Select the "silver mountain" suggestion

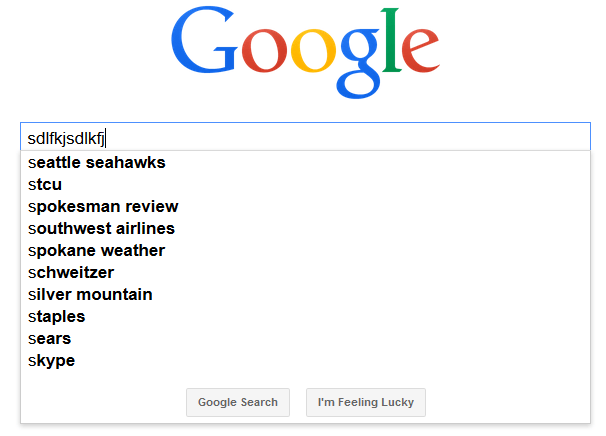point(90,294)
